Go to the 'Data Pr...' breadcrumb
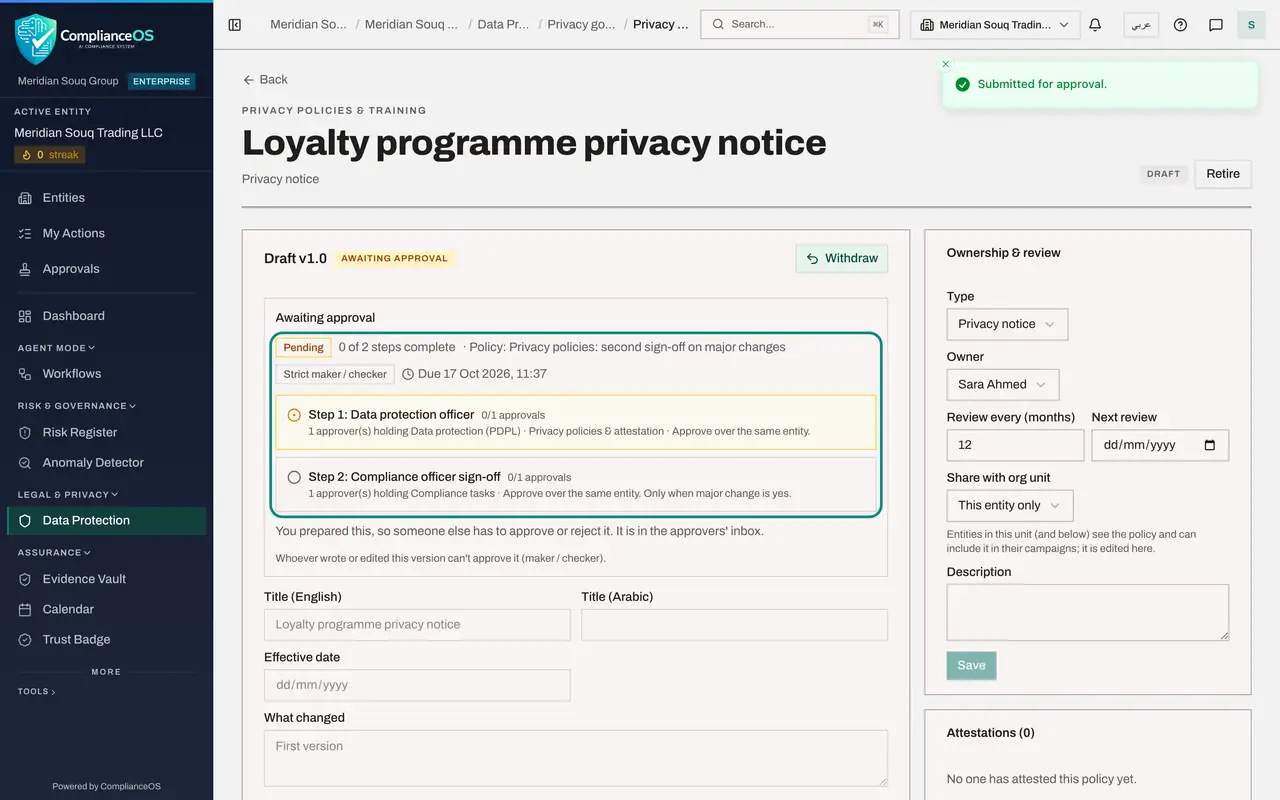 [503, 24]
